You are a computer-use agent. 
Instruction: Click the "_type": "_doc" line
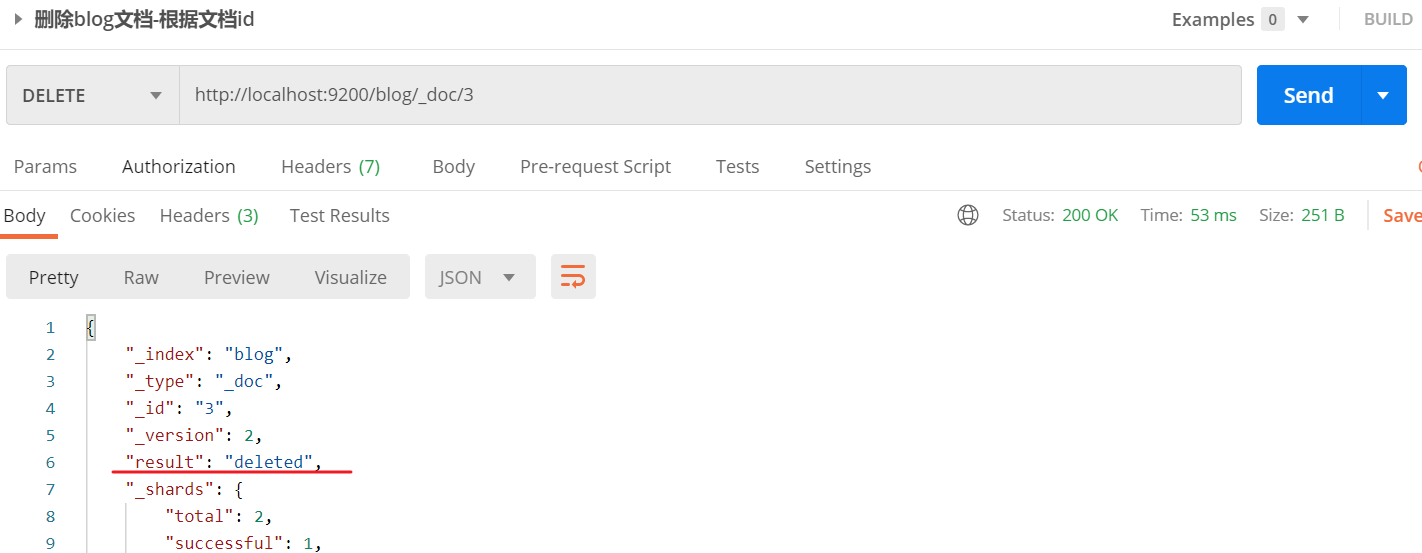pos(204,381)
